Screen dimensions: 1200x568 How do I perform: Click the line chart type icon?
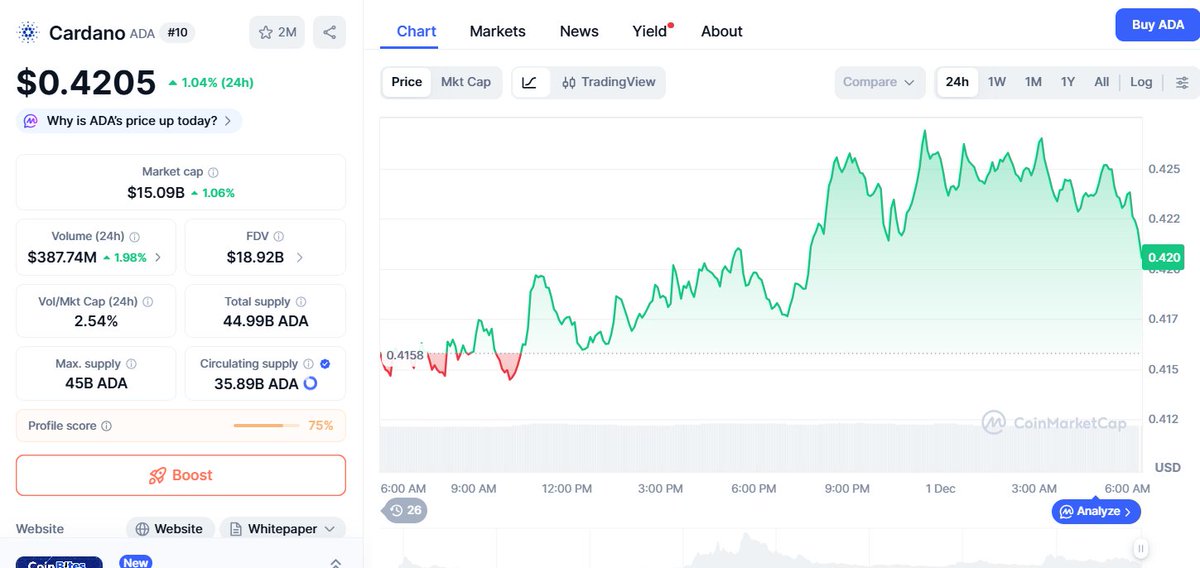click(x=530, y=82)
